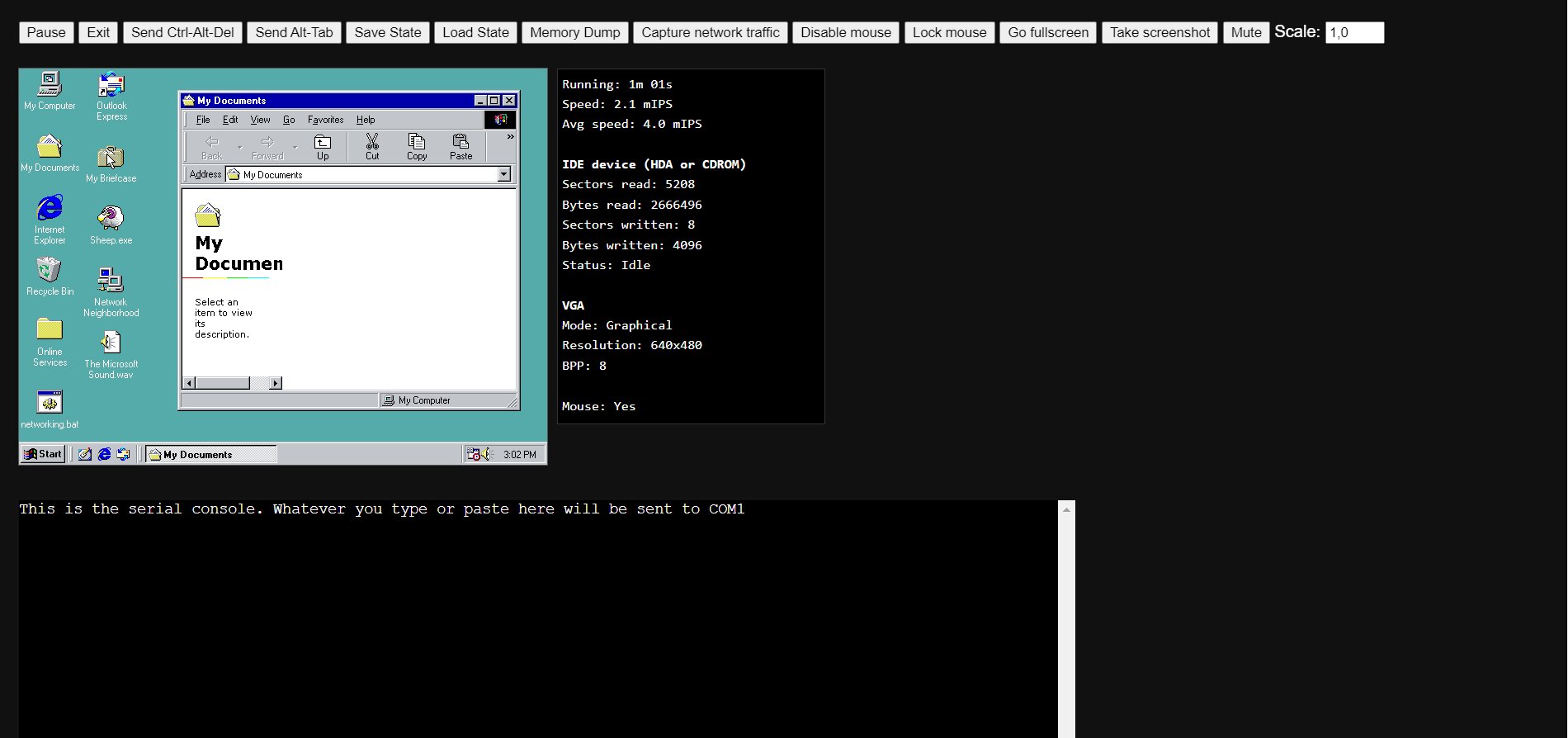Click the Up toolbar button
Viewport: 1568px width, 738px height.
point(323,147)
